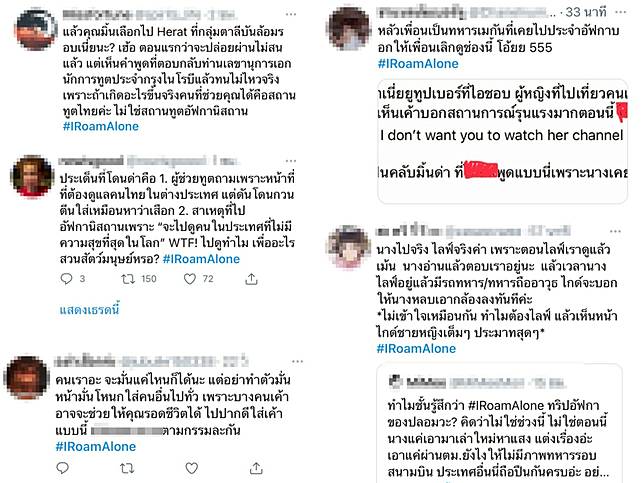
Task: Retweet the tweet showing 150 retweets
Action: point(128,279)
